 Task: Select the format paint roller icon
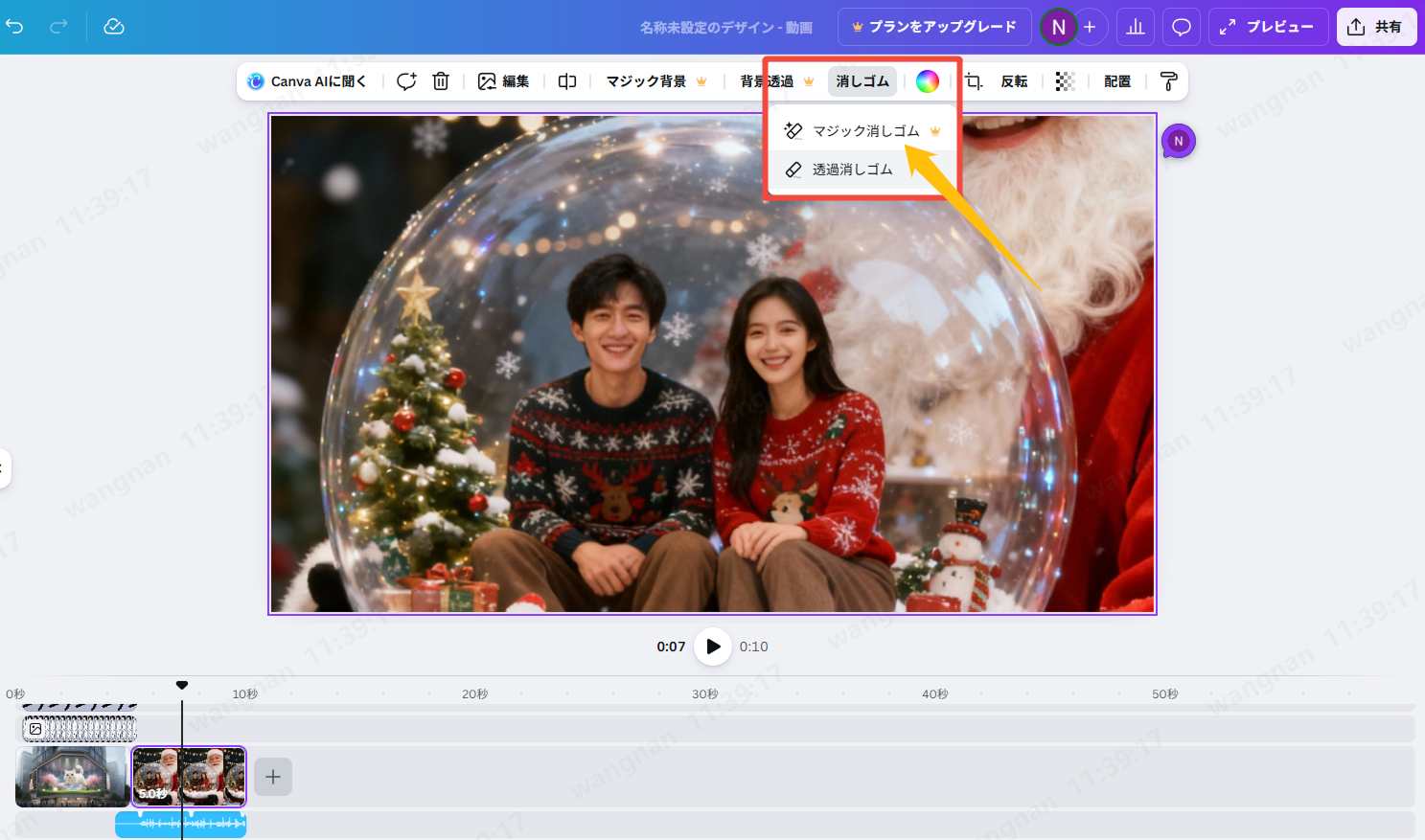[1169, 81]
